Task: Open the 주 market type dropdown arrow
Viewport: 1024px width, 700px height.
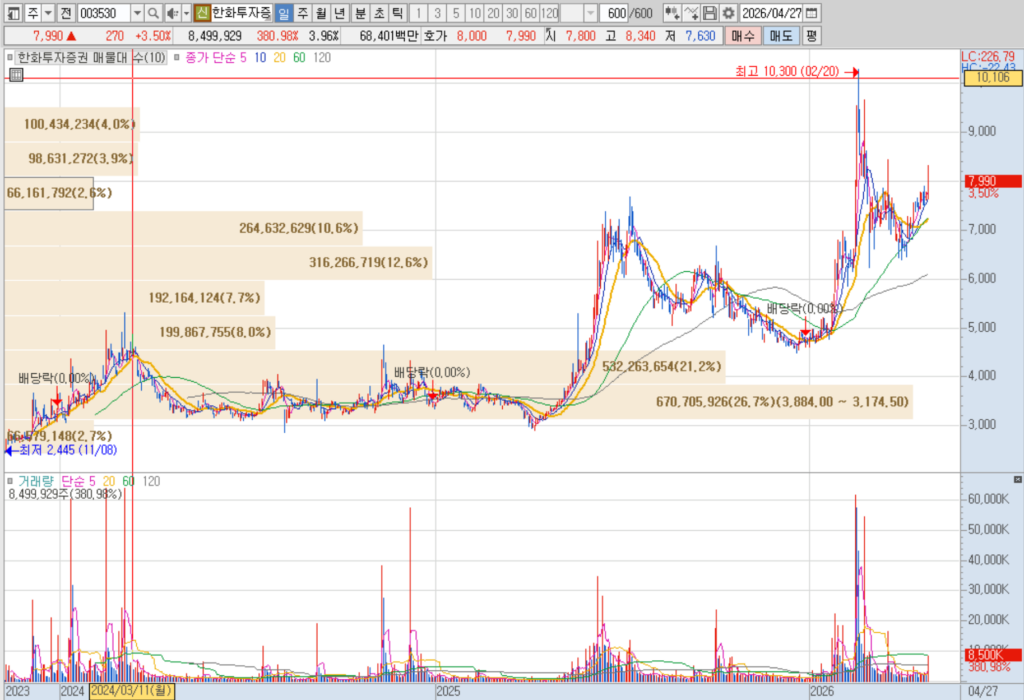Action: (48, 13)
